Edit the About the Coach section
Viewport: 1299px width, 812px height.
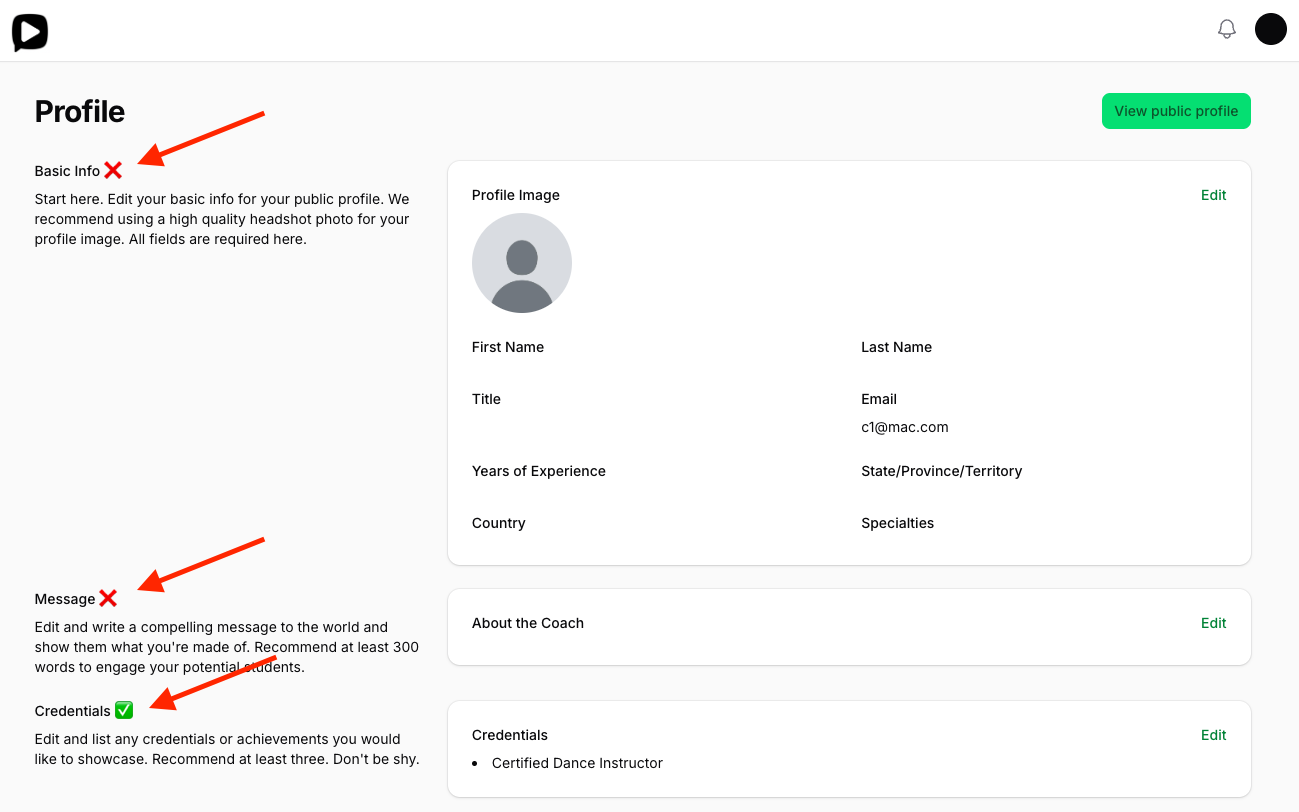1213,623
